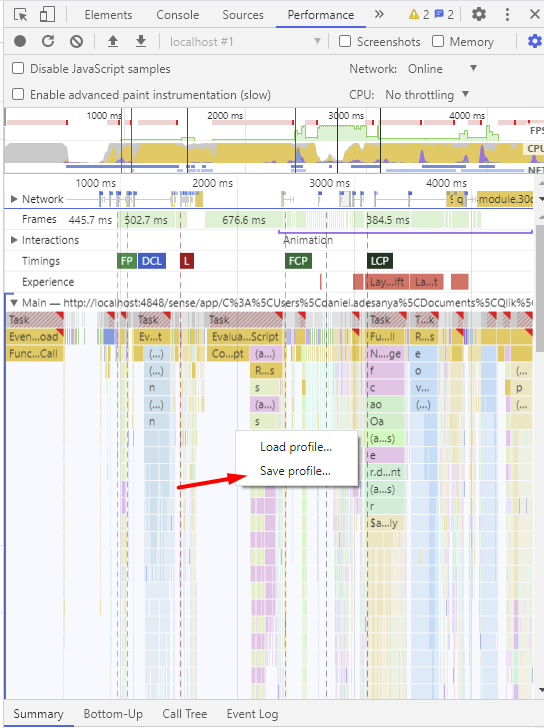The image size is (544, 728).
Task: Select the LCP timing marker
Action: [380, 261]
